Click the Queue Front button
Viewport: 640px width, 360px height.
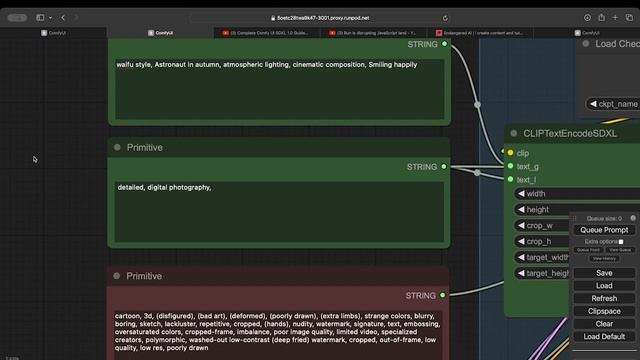tap(588, 250)
